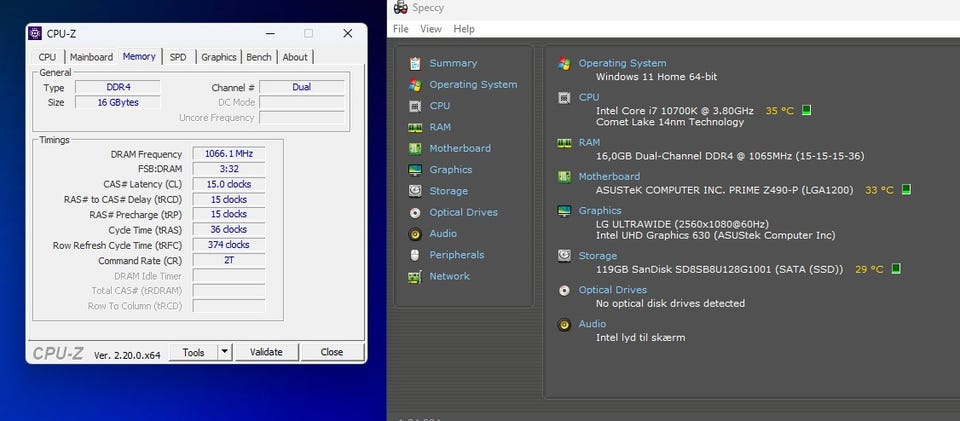
Task: Click the Close button in CPU-Z footer
Action: tap(332, 352)
